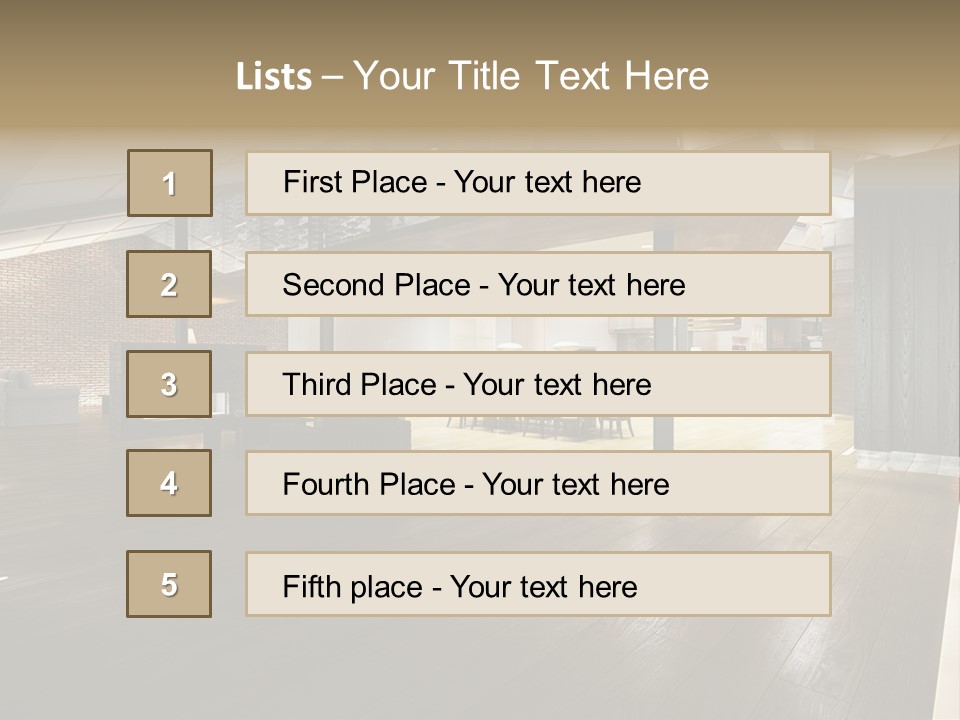Click the slide title text
960x720 pixels.
473,76
